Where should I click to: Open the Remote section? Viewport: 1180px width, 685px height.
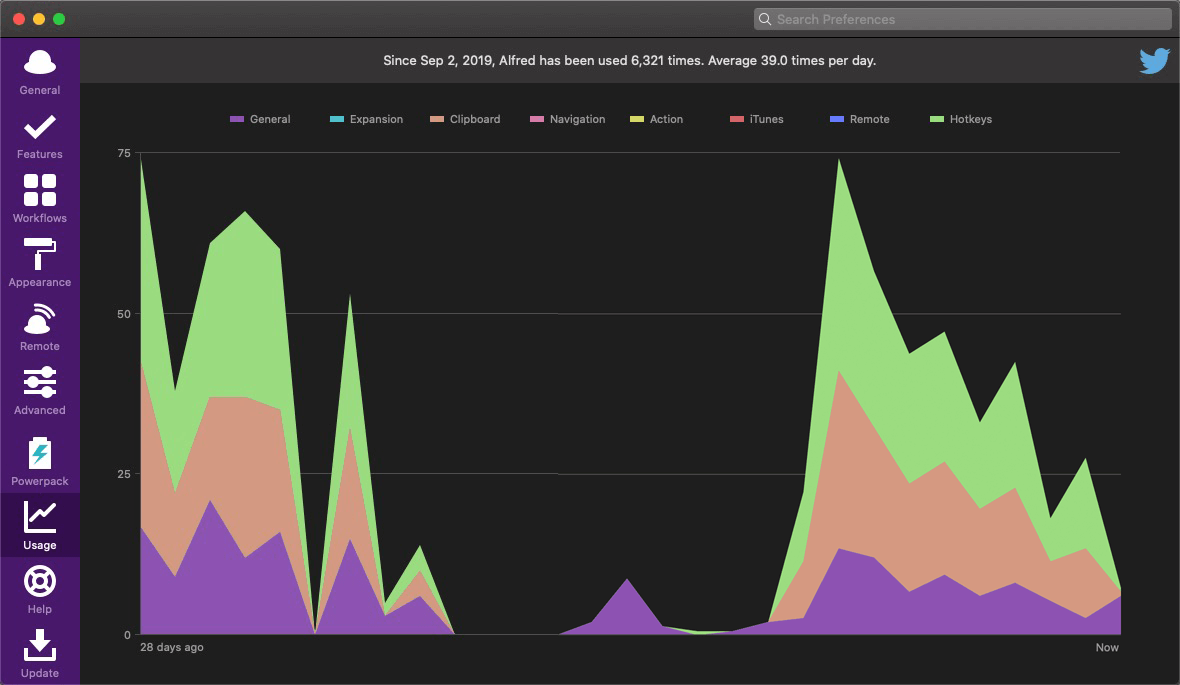click(40, 328)
